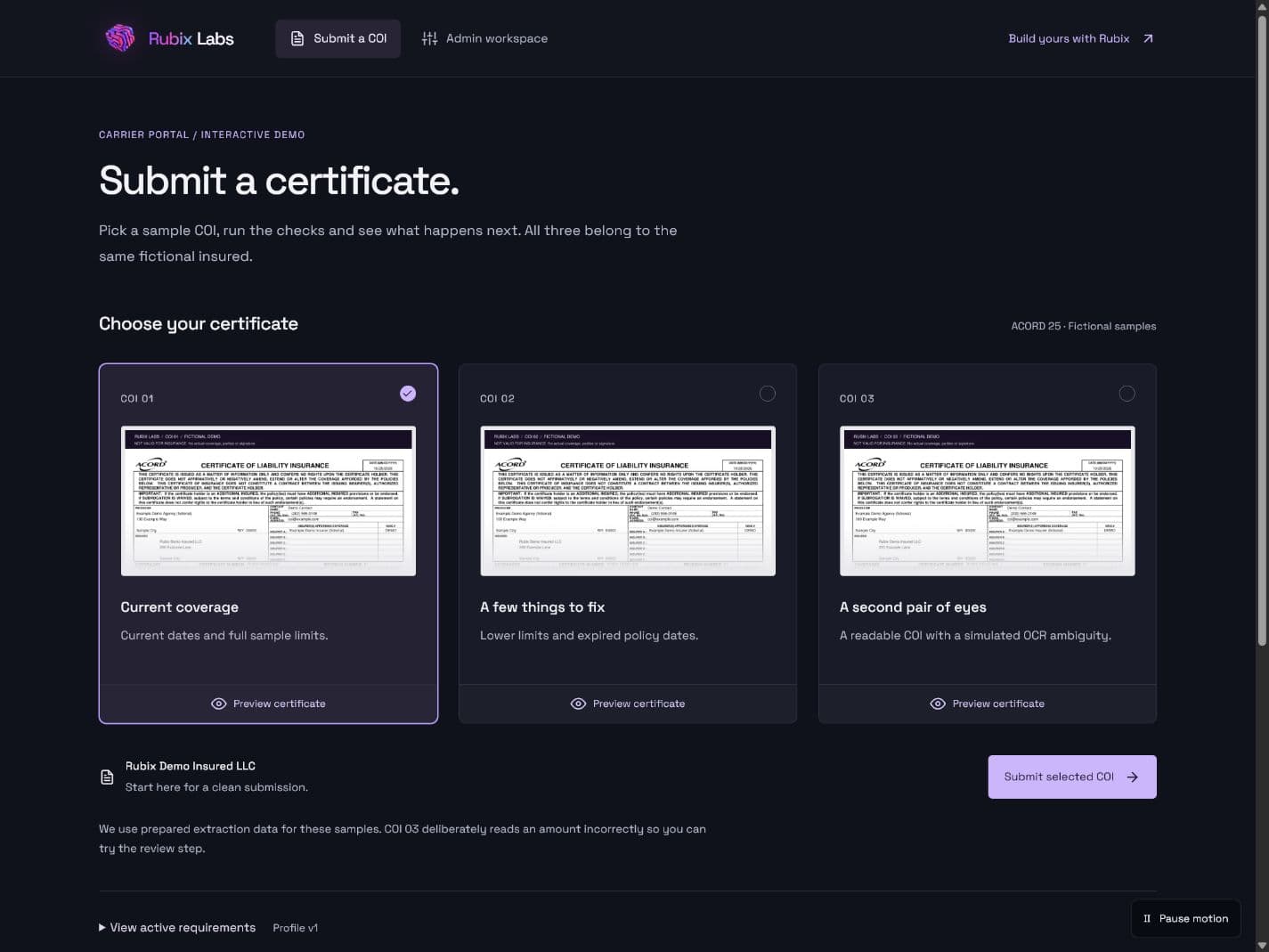Open the Build yours with Rubix link
Screen dimensions: 1269x952
[x=1081, y=38]
